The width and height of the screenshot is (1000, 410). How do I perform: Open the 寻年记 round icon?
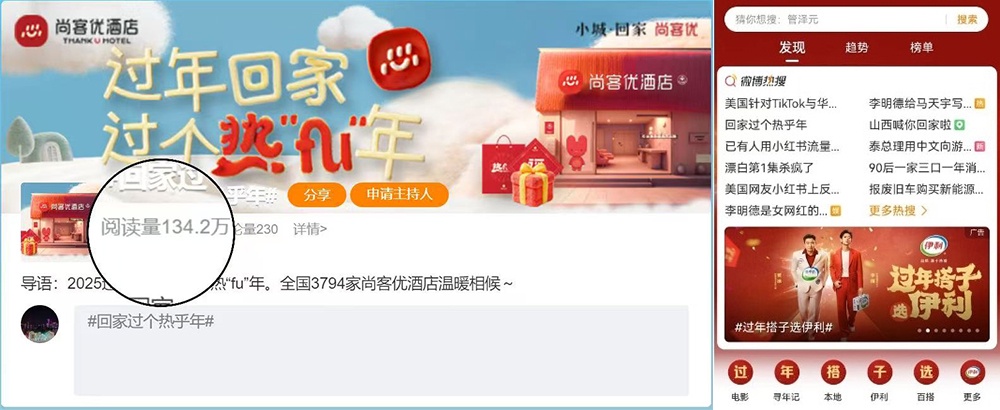pos(786,373)
